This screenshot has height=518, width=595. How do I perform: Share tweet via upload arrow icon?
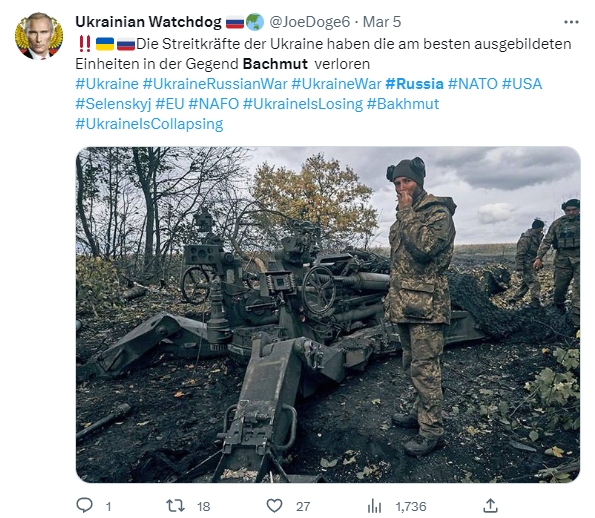point(490,505)
